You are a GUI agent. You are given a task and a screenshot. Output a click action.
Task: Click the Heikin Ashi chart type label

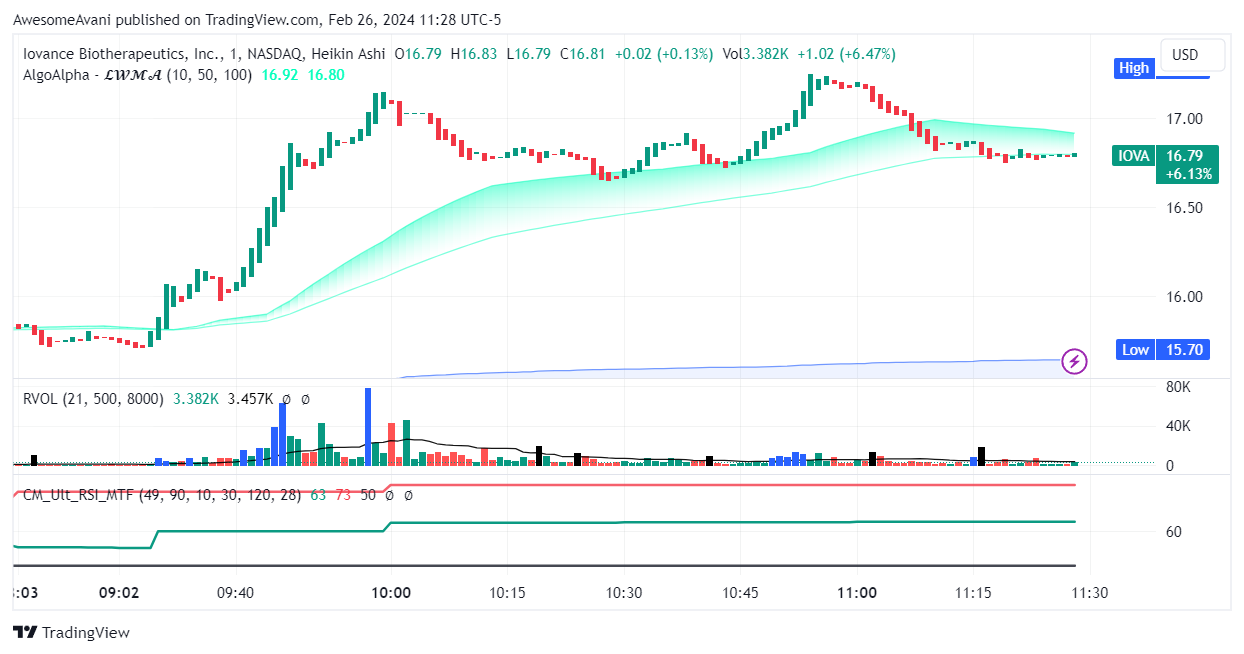click(348, 54)
